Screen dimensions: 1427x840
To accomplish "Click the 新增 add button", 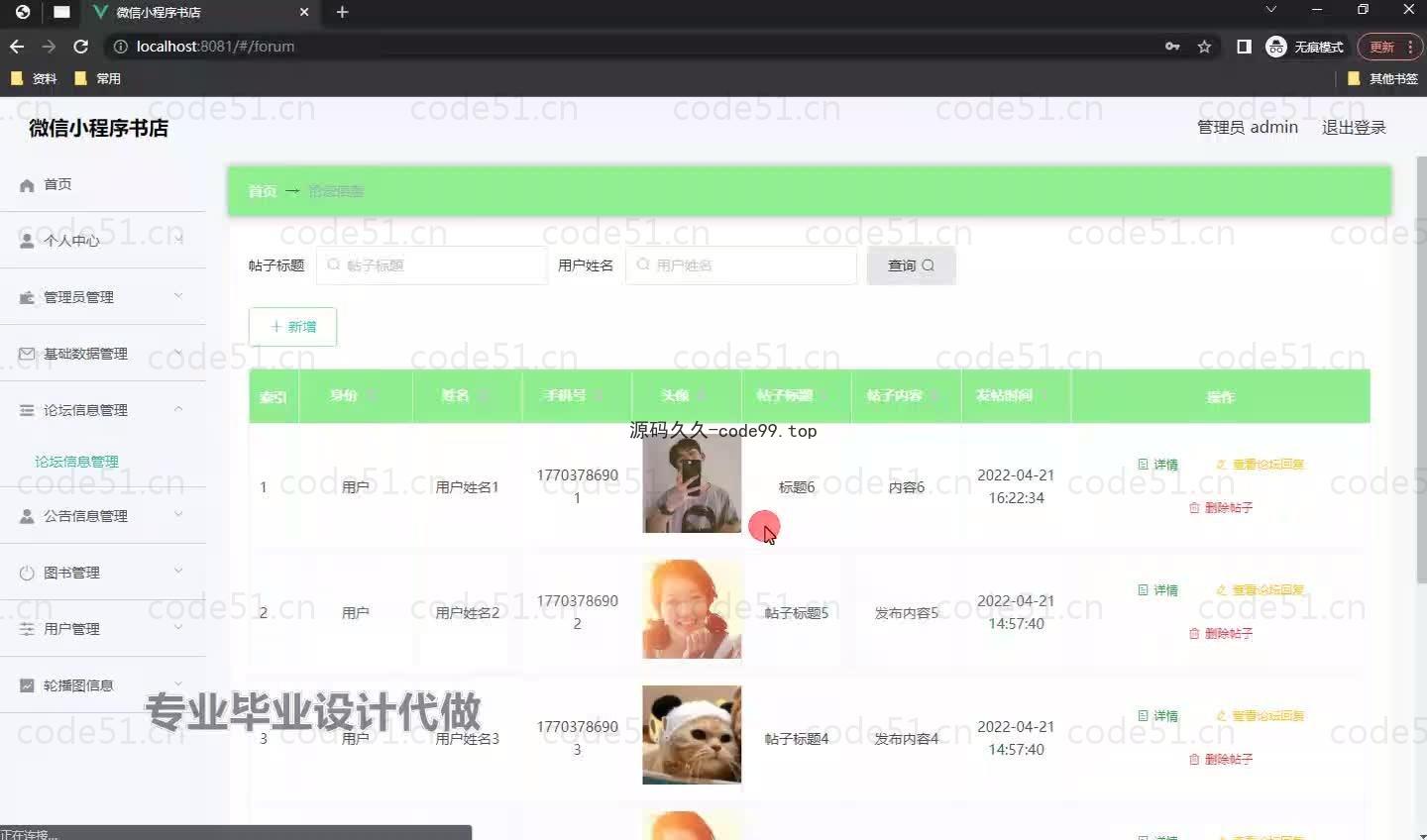I will (292, 327).
